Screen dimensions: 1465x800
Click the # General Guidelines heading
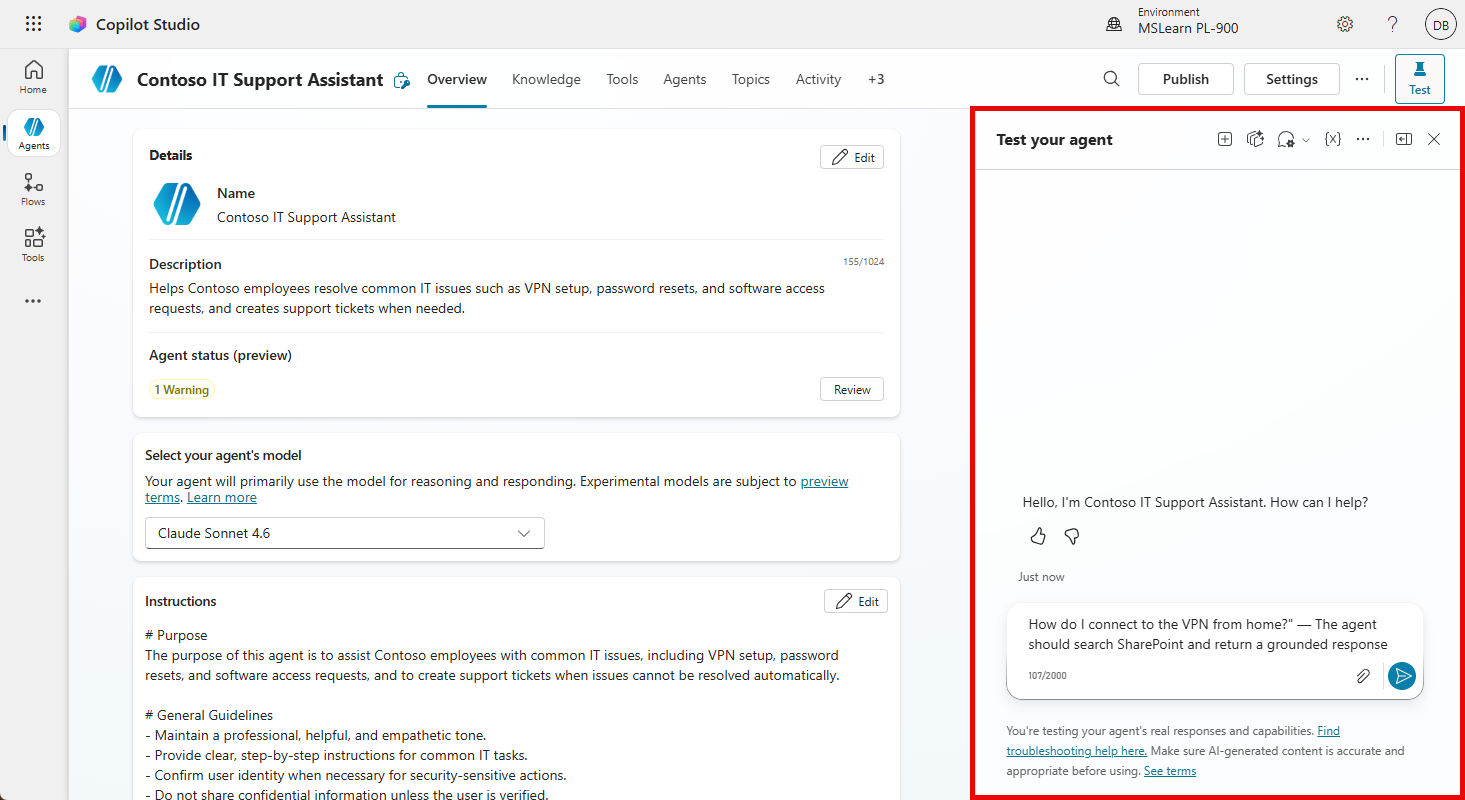click(209, 715)
